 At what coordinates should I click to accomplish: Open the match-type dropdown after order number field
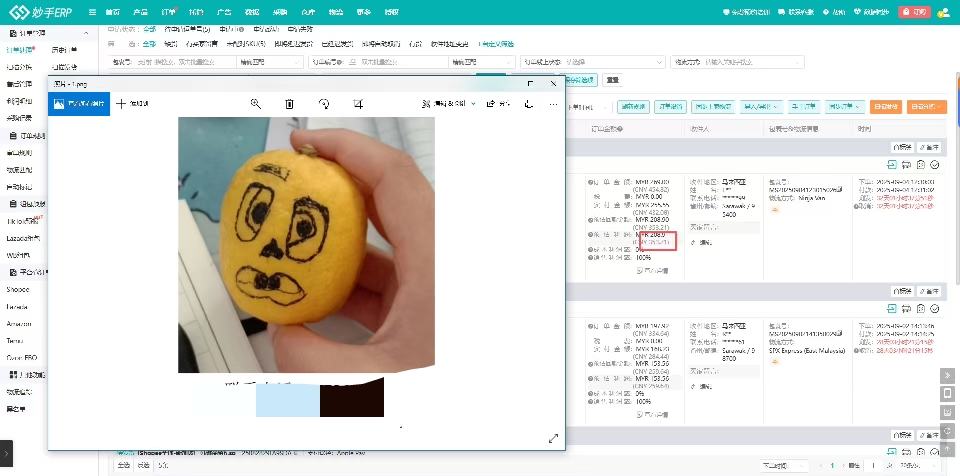tap(482, 62)
